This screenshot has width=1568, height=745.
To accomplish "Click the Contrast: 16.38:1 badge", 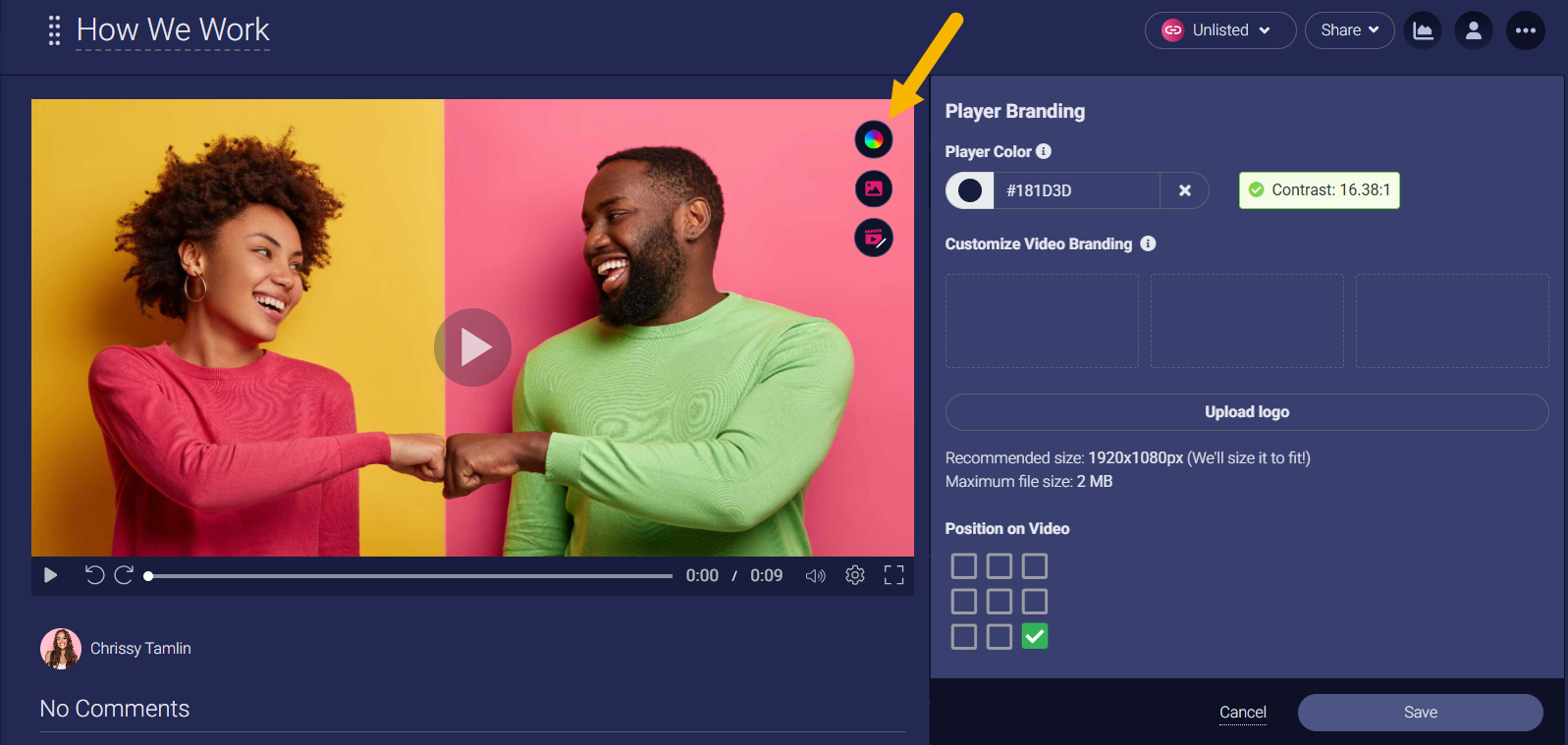I will coord(1320,190).
